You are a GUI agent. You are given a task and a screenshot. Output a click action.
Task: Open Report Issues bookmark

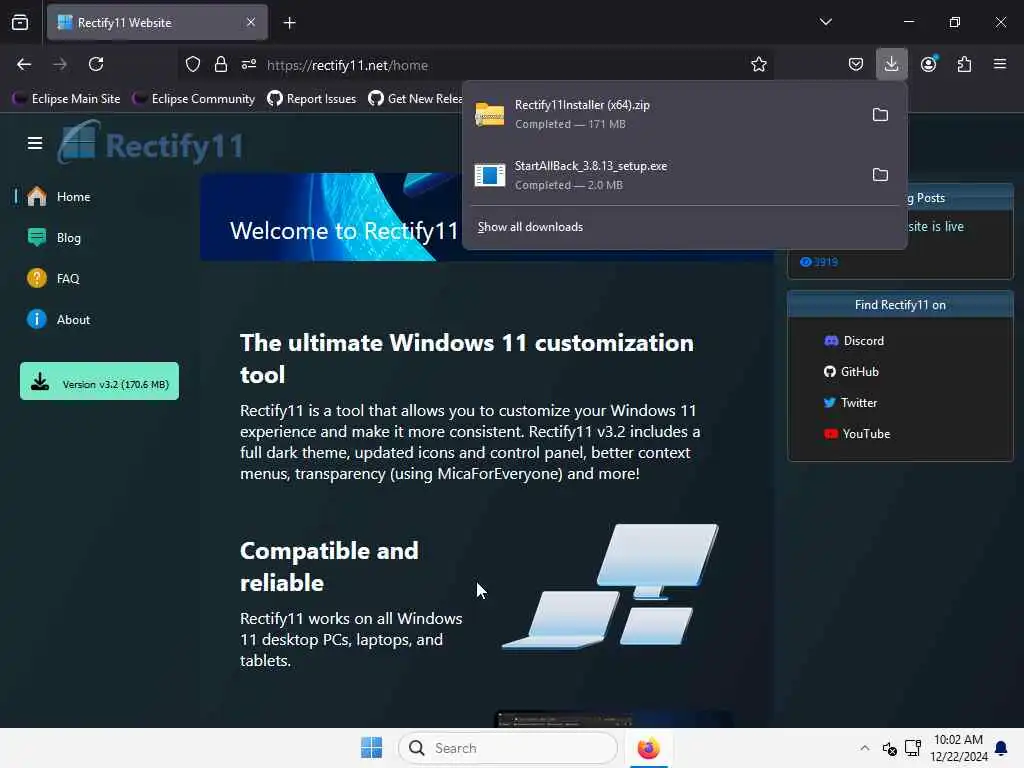coord(312,99)
